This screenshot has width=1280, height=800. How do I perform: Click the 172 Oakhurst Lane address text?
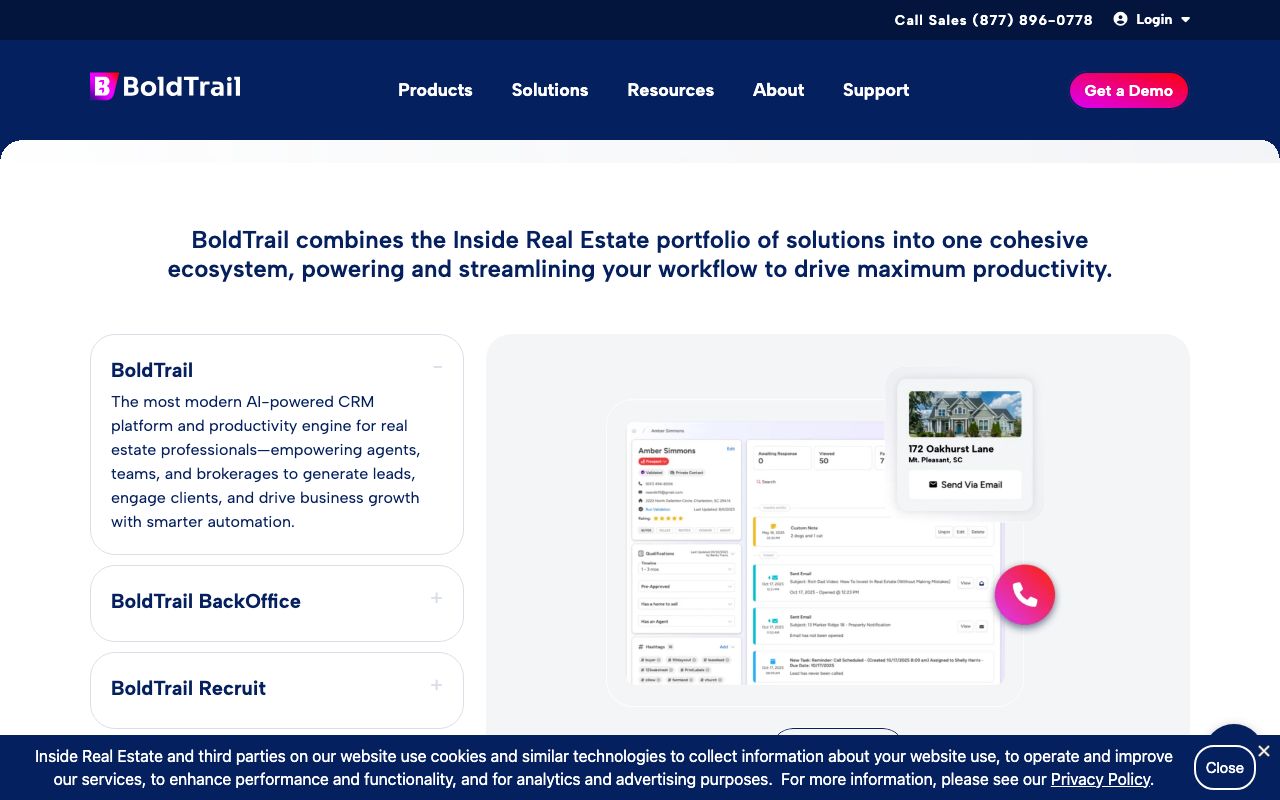[951, 449]
